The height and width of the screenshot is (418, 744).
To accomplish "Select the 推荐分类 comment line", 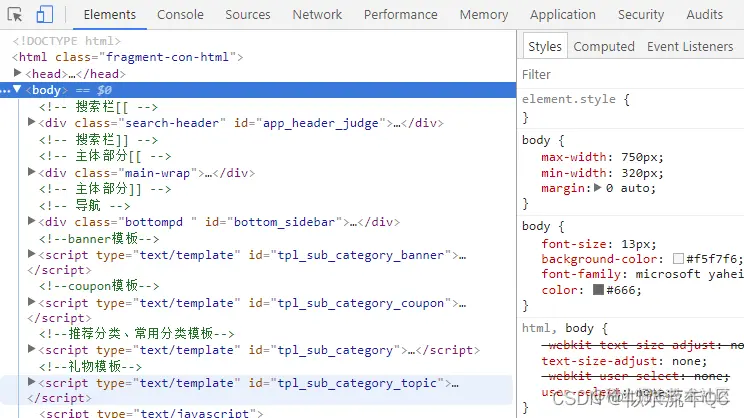I will tap(137, 334).
